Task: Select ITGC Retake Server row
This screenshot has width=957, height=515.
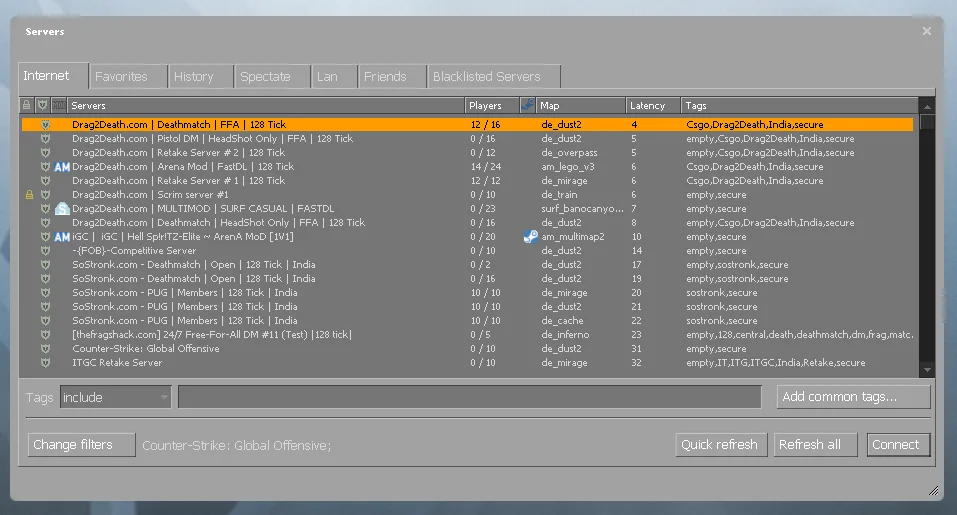Action: pyautogui.click(x=468, y=362)
